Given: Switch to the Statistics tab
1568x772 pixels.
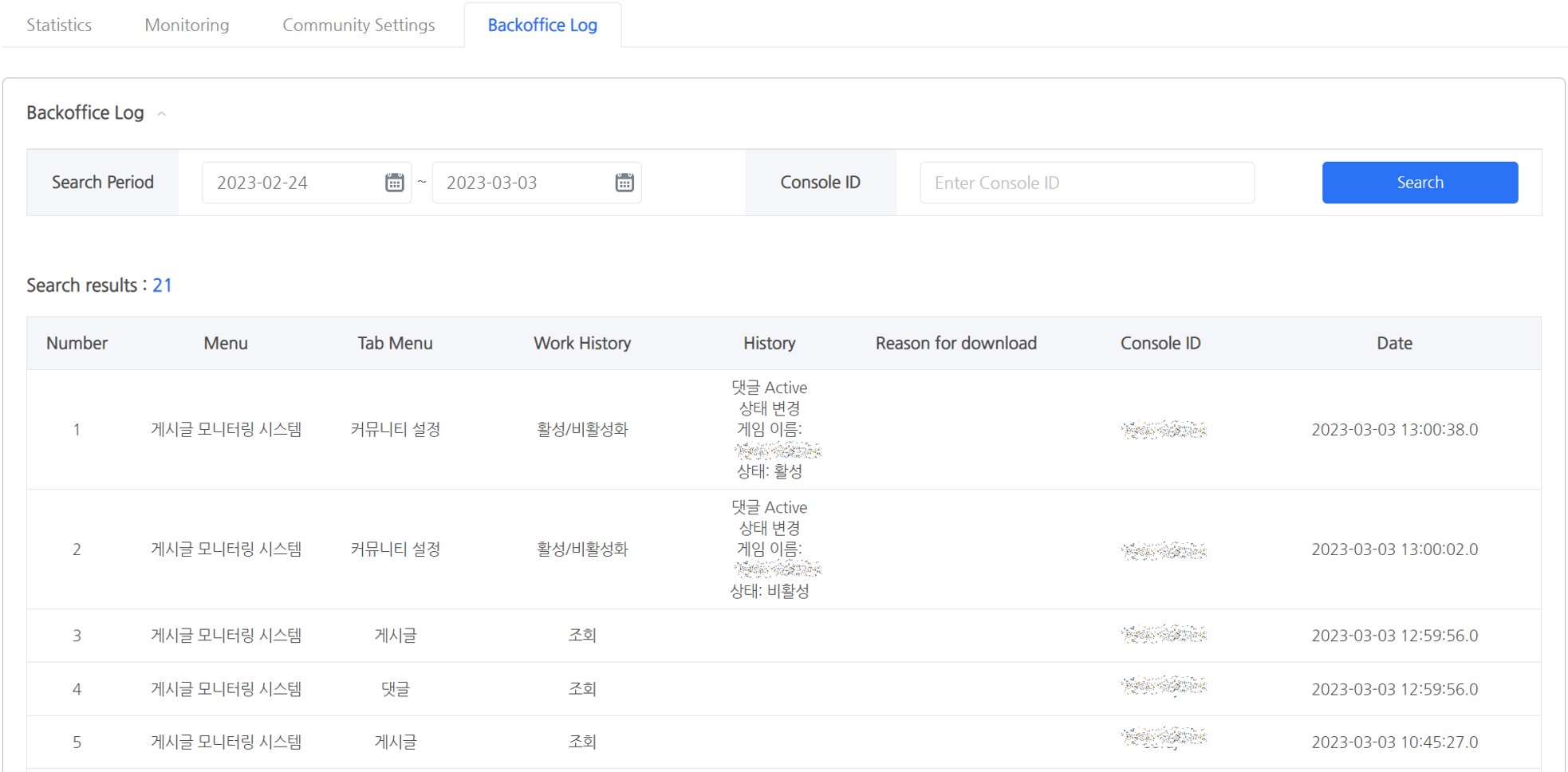Looking at the screenshot, I should pyautogui.click(x=59, y=25).
